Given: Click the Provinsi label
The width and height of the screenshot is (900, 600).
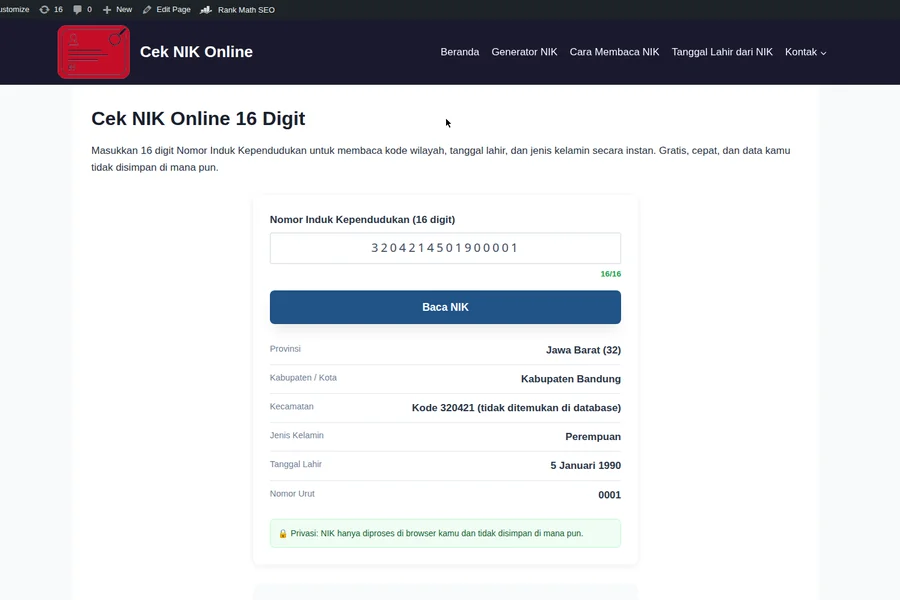Looking at the screenshot, I should (285, 349).
